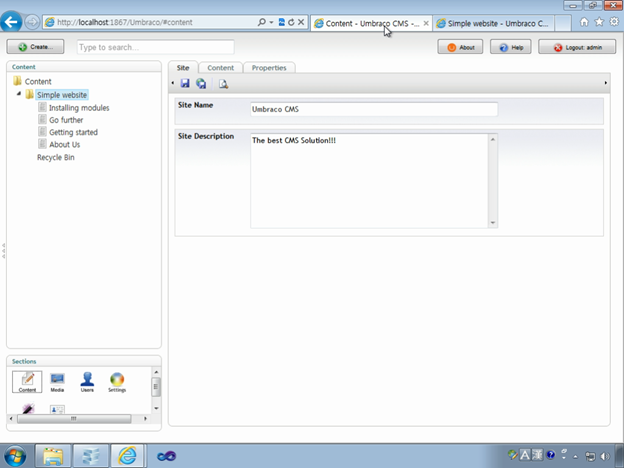Open the Windows Start button
This screenshot has height=468, width=624.
click(x=15, y=456)
